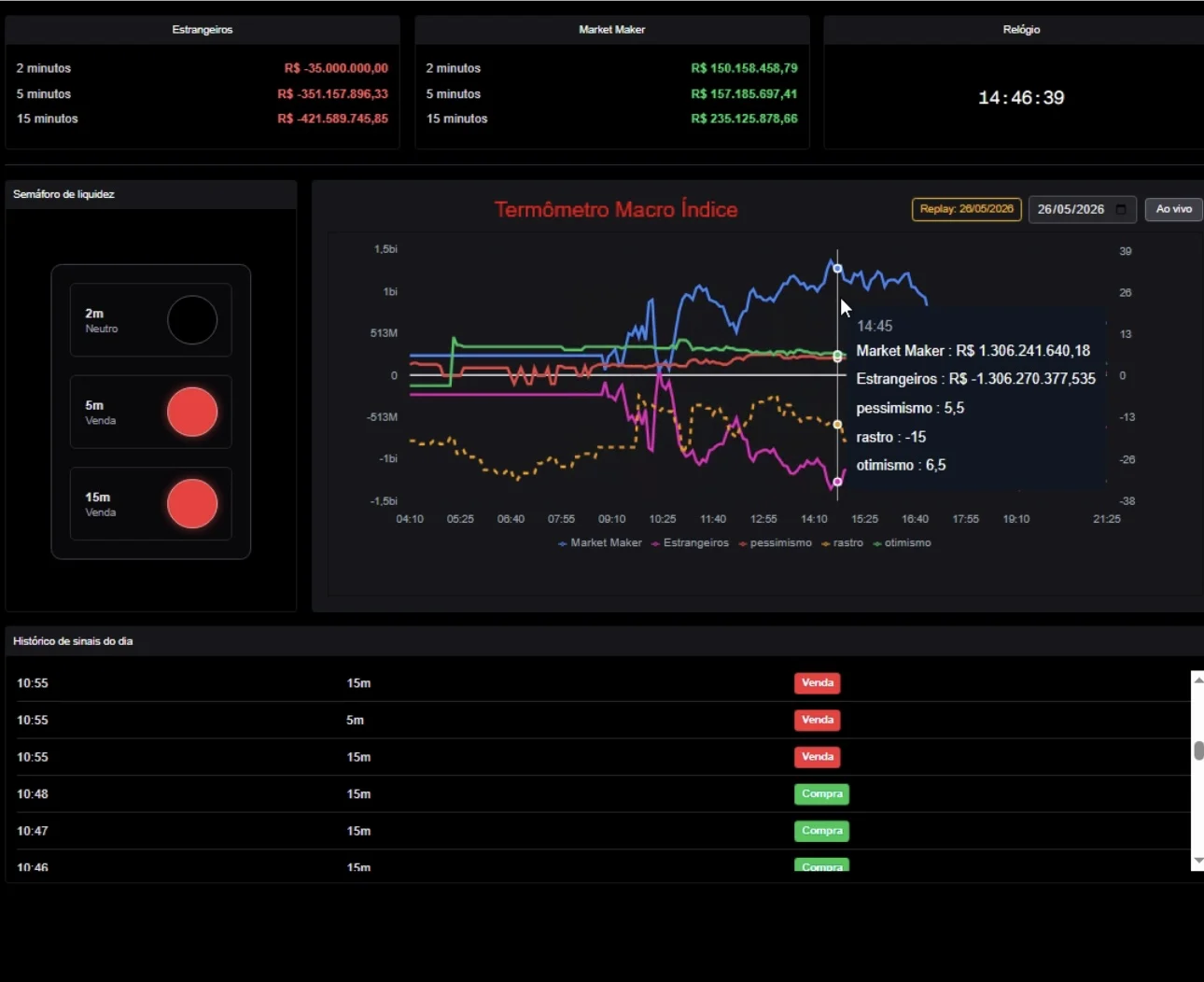Toggle Estrangeiros series in chart legend
Screen dimensions: 1204x982
[x=690, y=542]
